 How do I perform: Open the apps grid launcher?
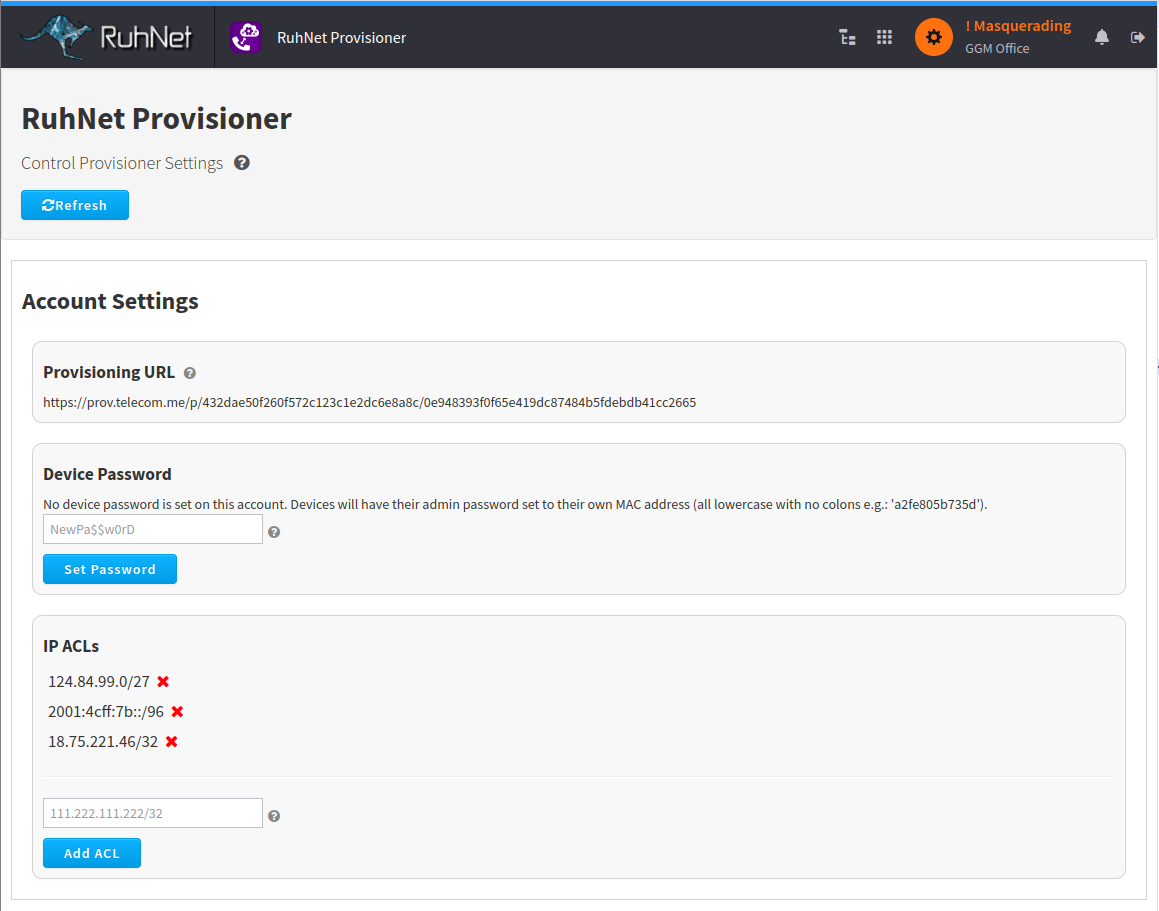point(884,38)
